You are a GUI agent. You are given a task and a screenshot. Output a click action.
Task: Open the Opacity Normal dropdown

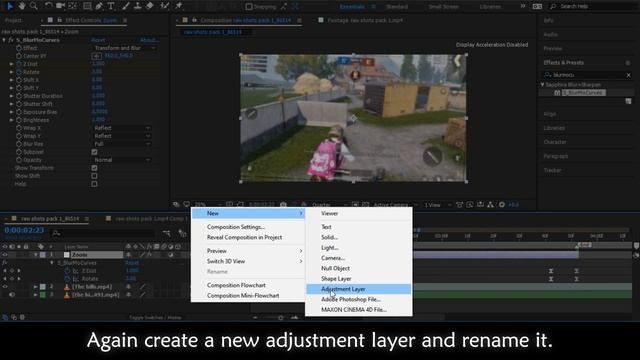122,160
